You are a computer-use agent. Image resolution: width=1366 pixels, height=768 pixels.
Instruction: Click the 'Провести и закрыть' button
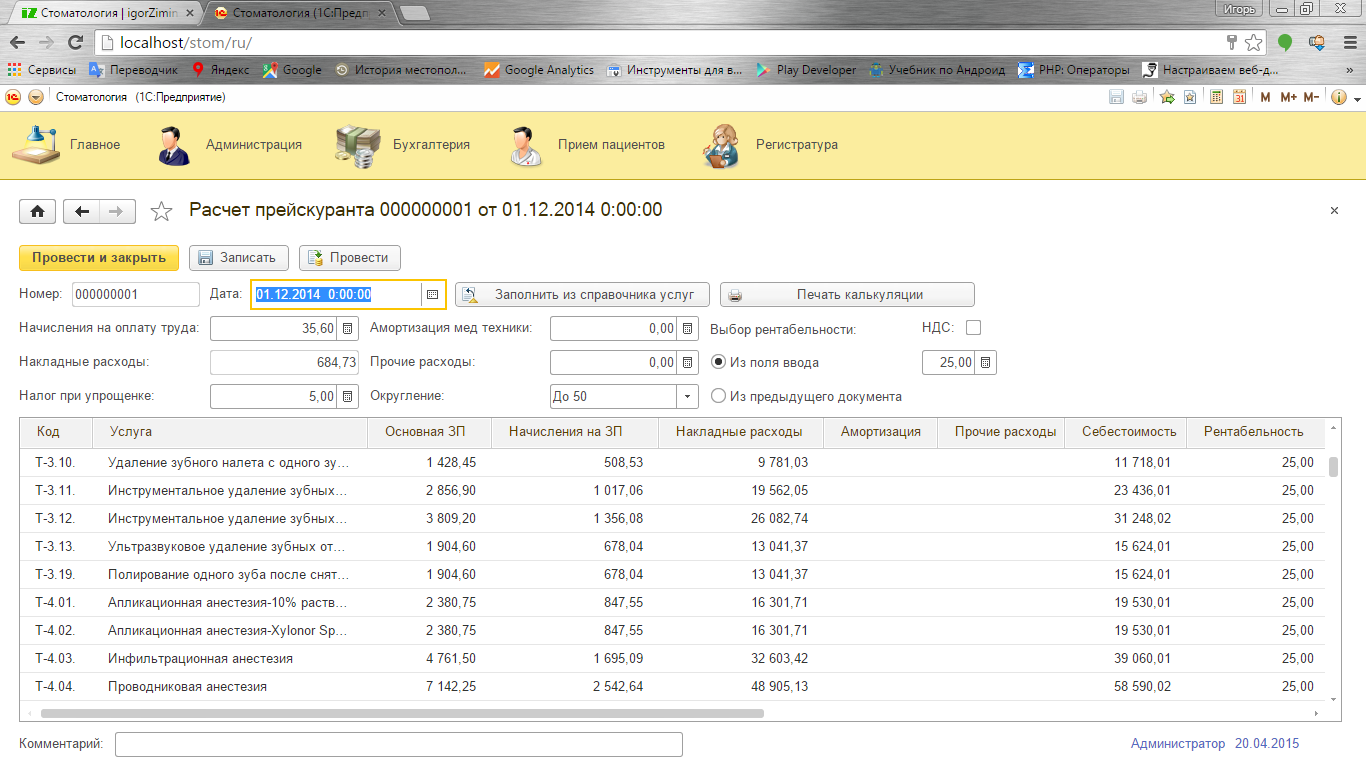pos(99,257)
